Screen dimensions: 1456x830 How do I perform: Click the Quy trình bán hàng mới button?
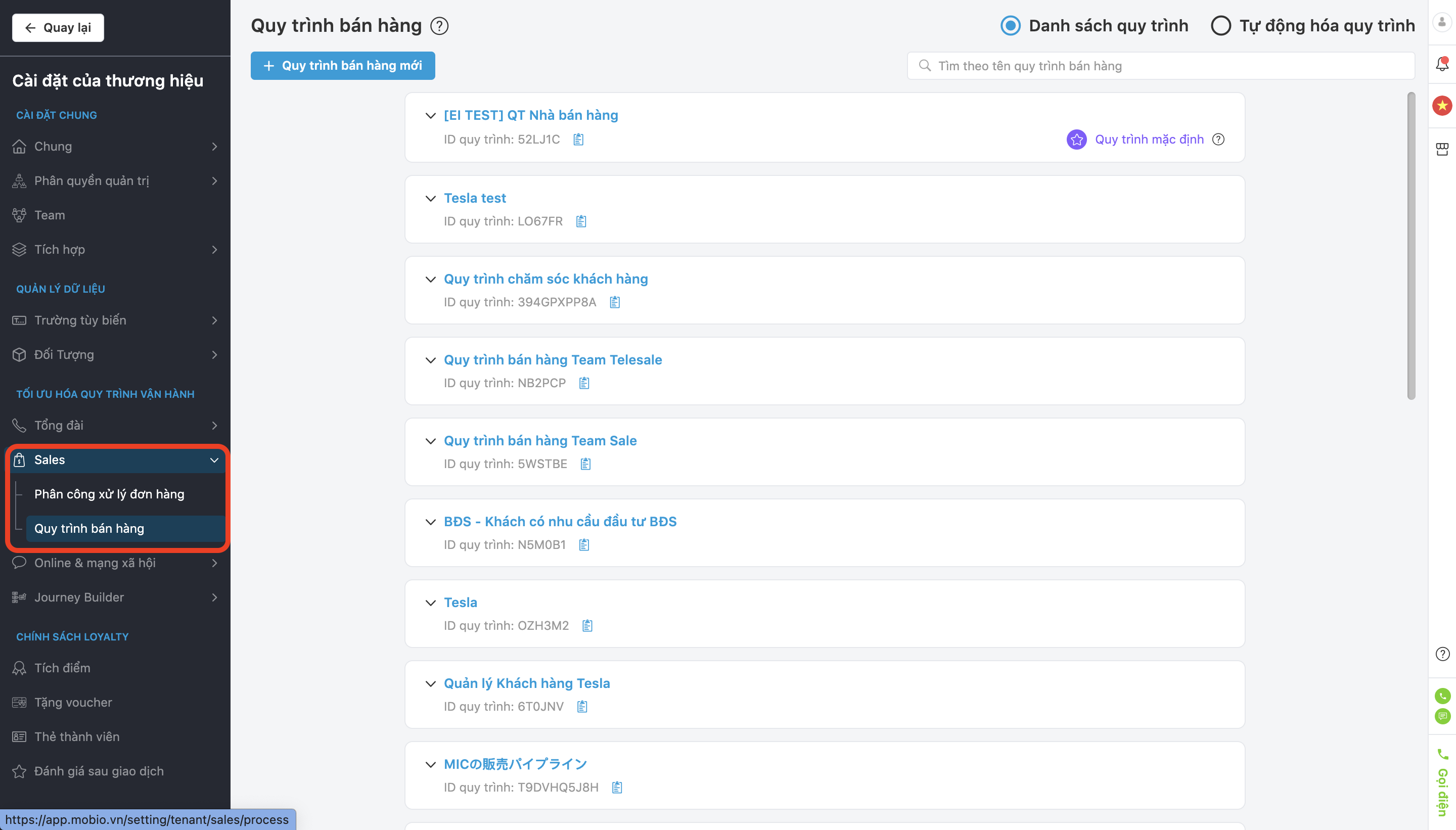343,66
